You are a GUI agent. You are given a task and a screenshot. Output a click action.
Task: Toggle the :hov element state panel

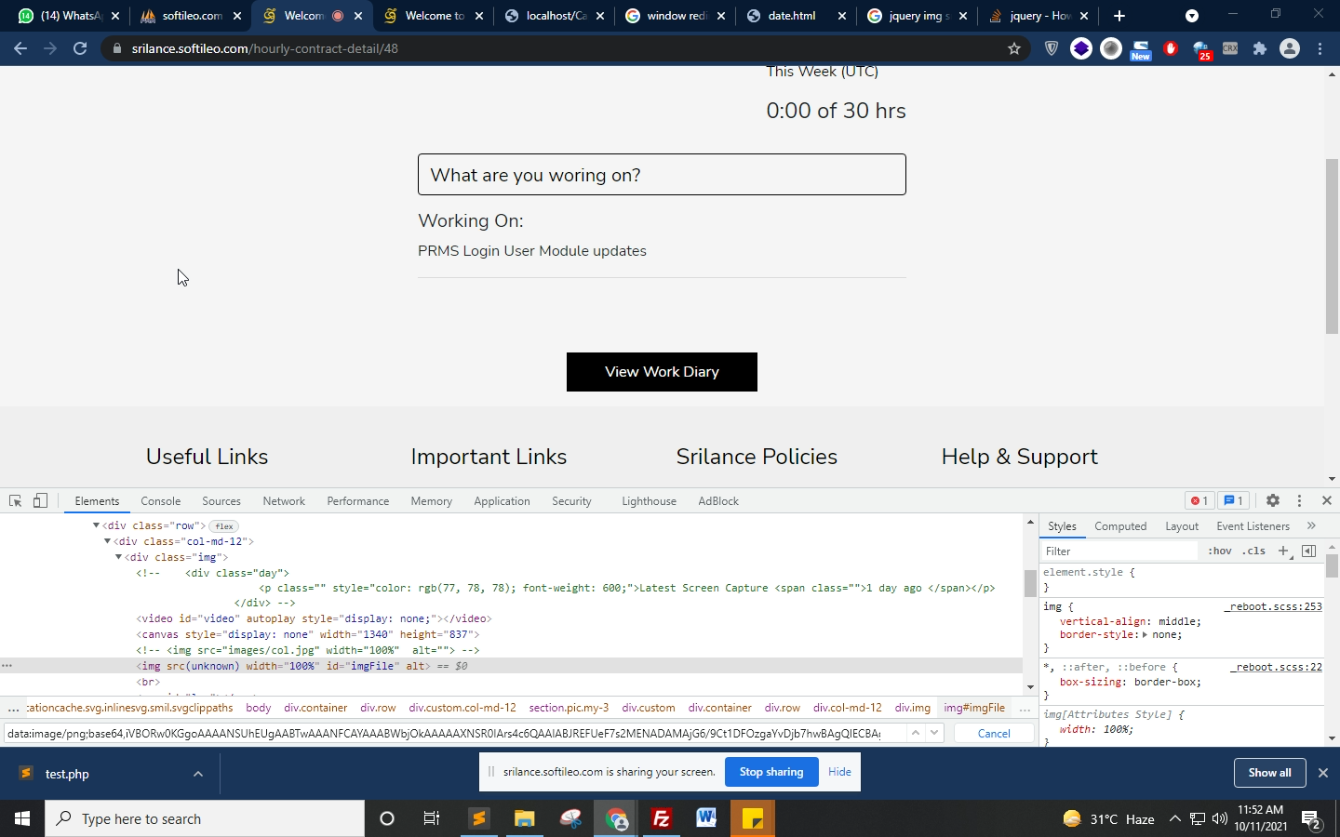[x=1219, y=551]
